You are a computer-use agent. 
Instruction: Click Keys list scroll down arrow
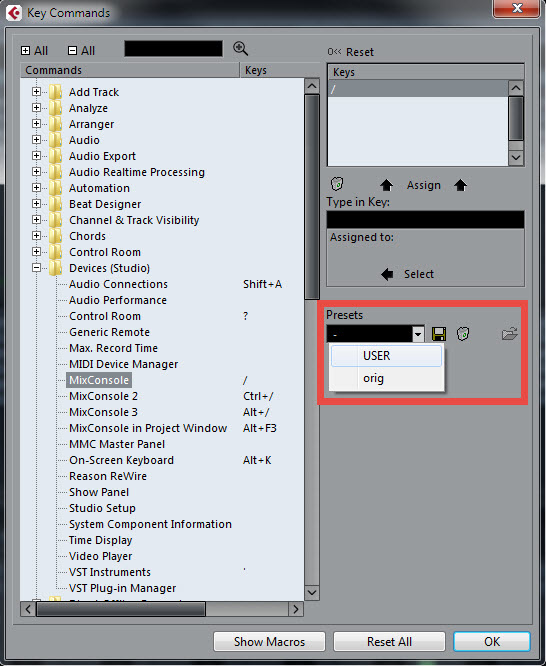tap(516, 158)
